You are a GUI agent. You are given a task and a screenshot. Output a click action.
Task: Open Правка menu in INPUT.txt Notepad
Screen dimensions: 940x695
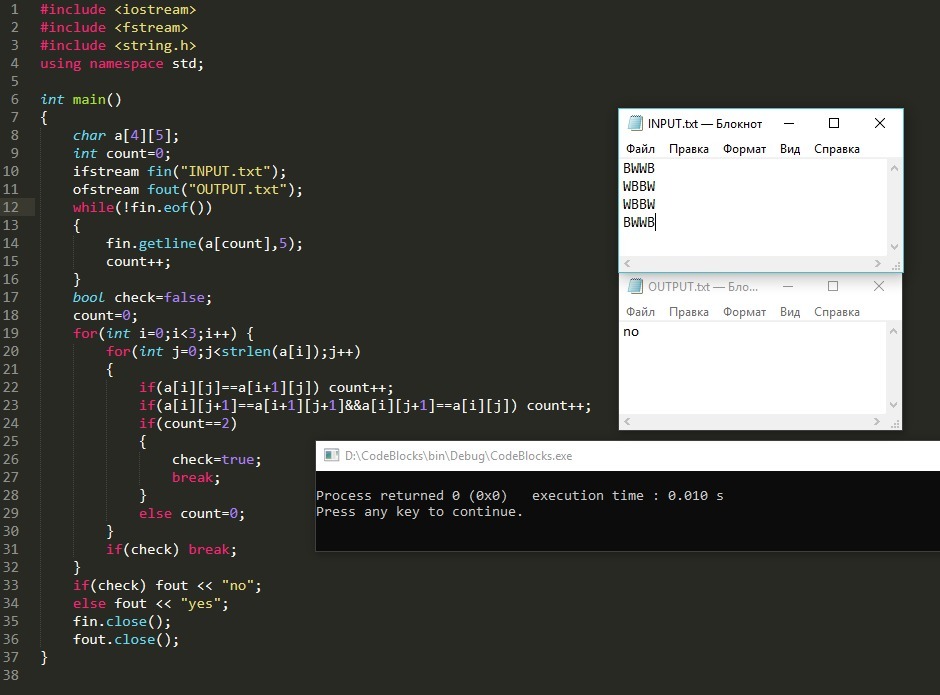point(688,149)
